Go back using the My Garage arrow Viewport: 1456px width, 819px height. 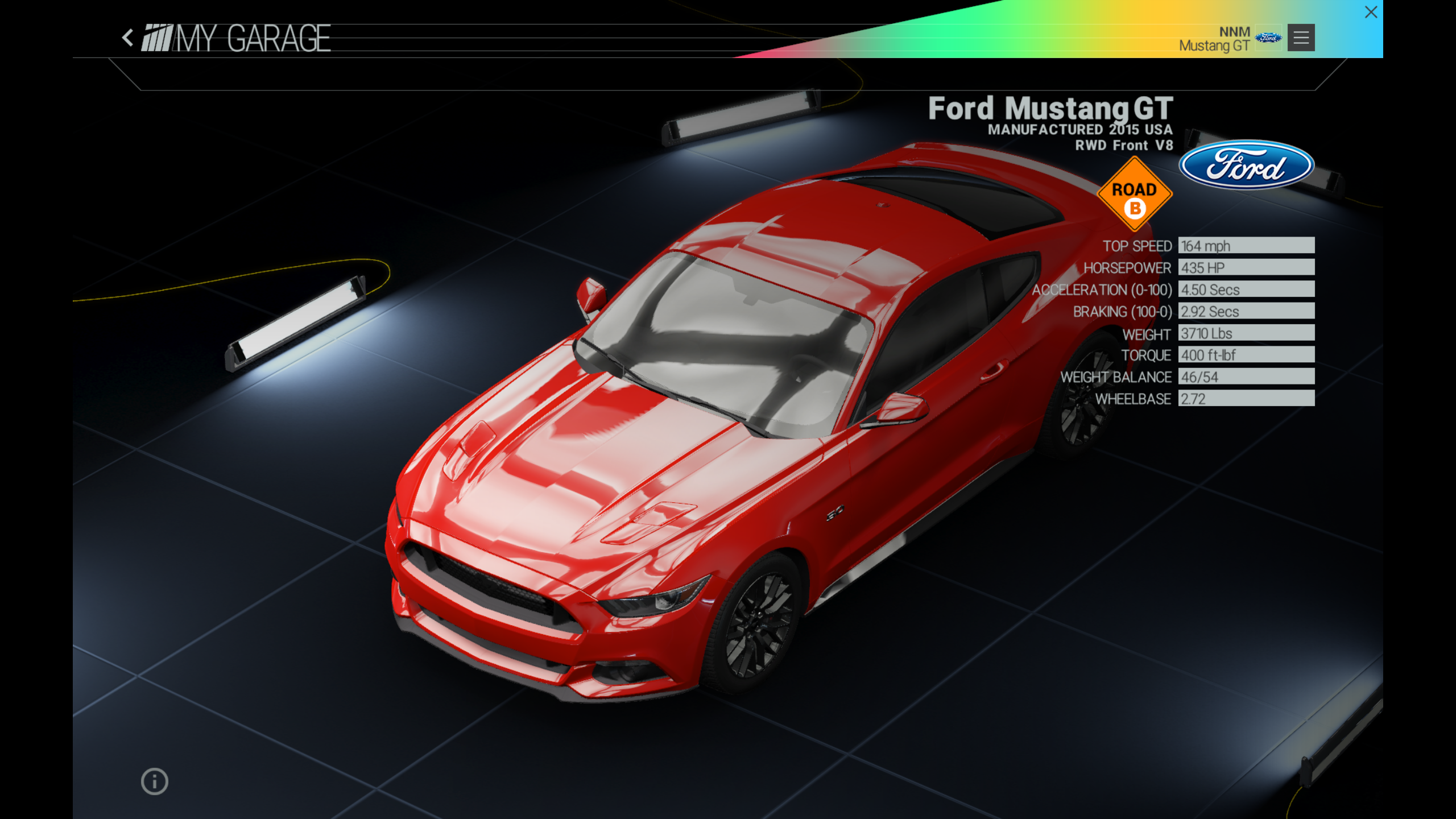pyautogui.click(x=128, y=38)
